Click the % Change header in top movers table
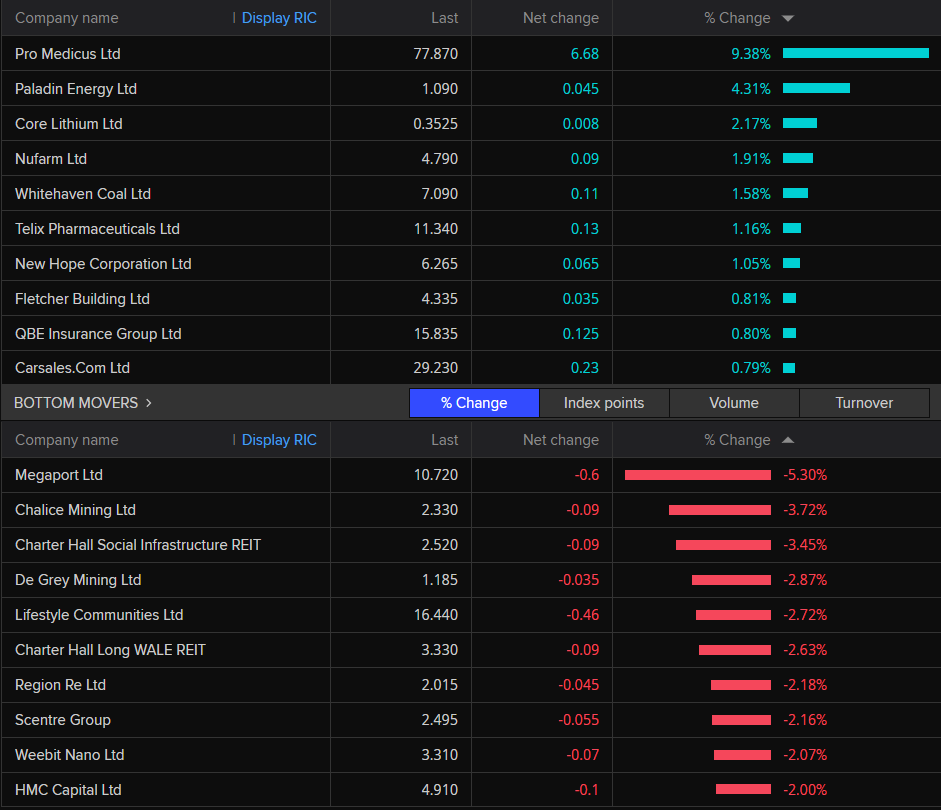Viewport: 941px width, 810px height. [737, 18]
